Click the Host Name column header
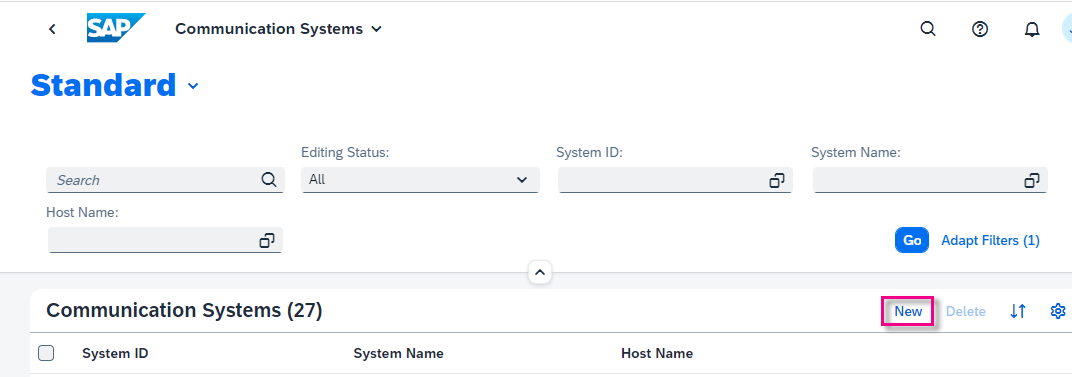 [x=656, y=353]
